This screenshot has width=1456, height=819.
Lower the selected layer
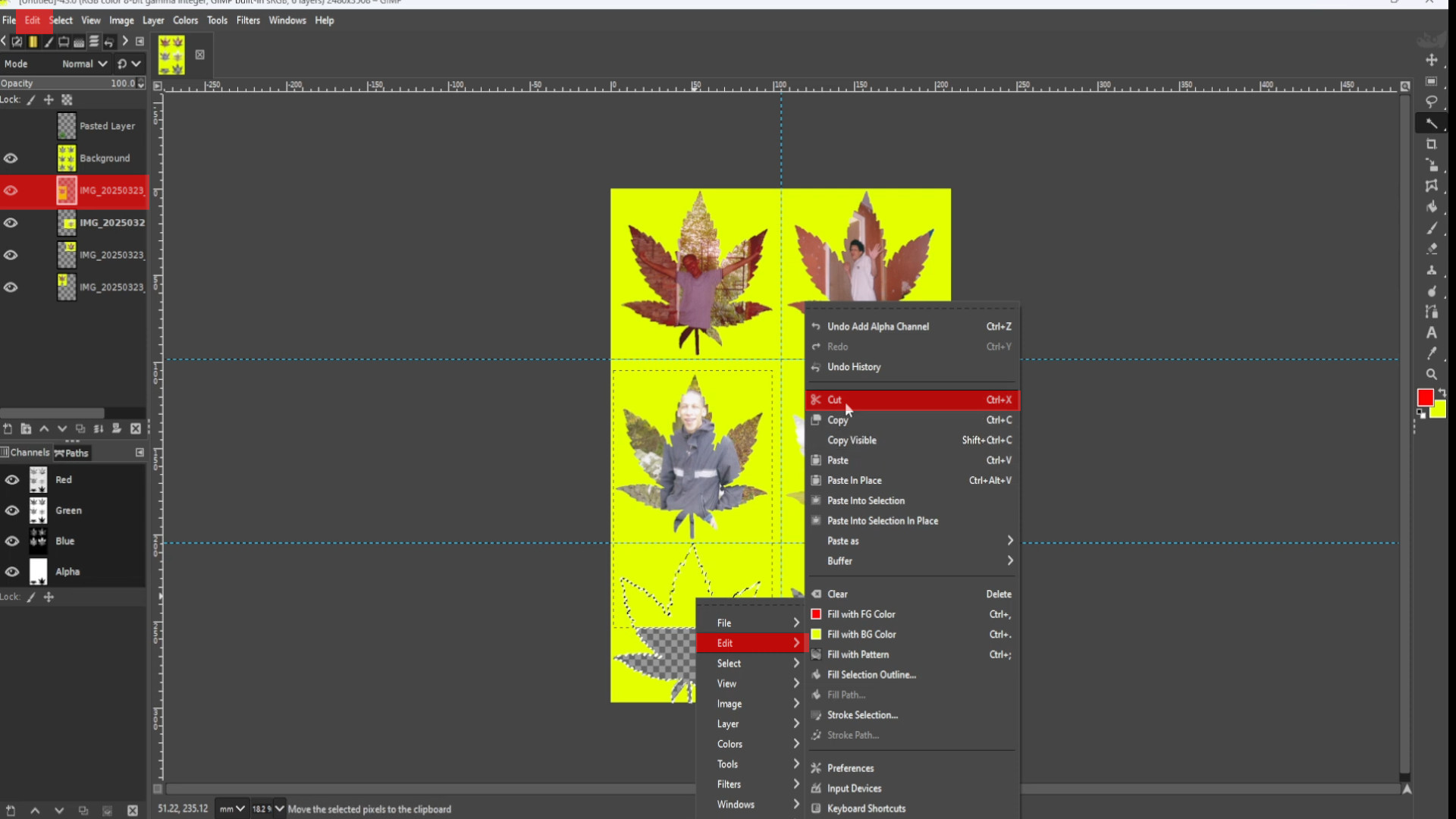[62, 428]
